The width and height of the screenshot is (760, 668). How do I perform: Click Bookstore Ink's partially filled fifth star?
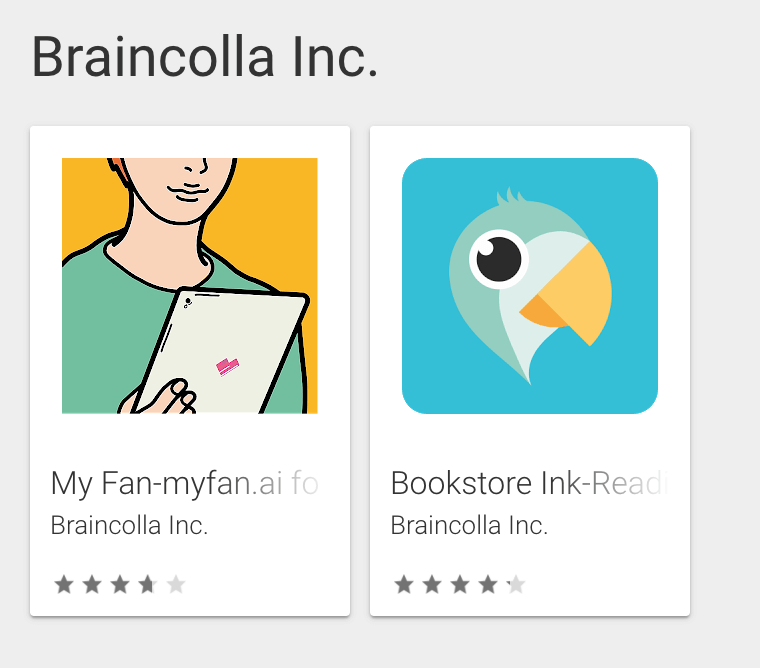click(x=516, y=584)
